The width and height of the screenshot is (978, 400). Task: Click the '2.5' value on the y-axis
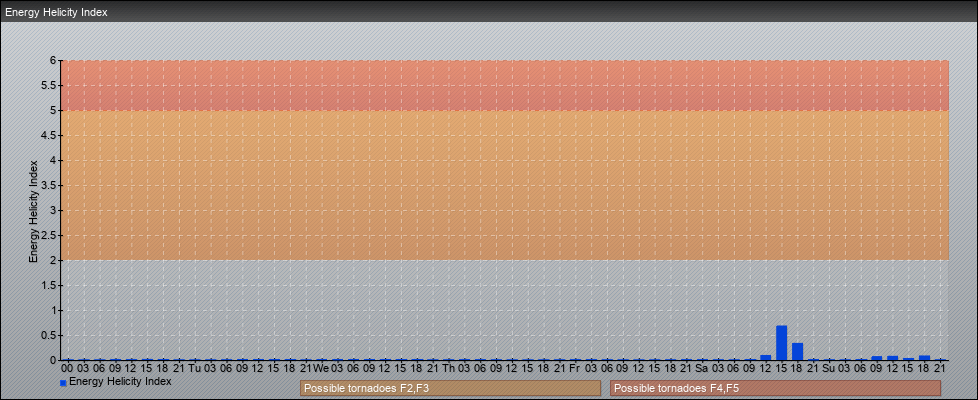click(50, 235)
